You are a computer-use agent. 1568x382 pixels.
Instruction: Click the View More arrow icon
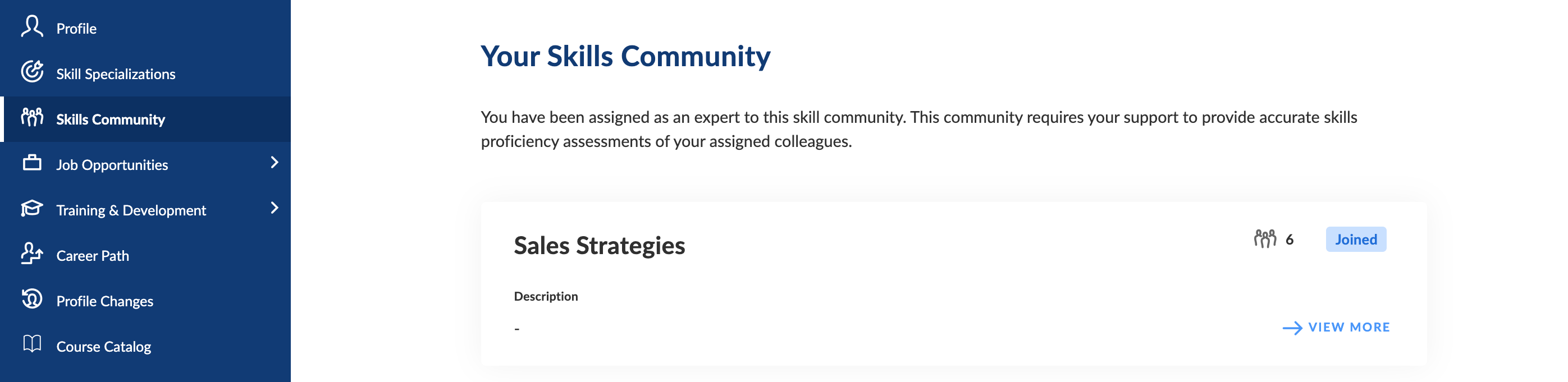[x=1292, y=329]
